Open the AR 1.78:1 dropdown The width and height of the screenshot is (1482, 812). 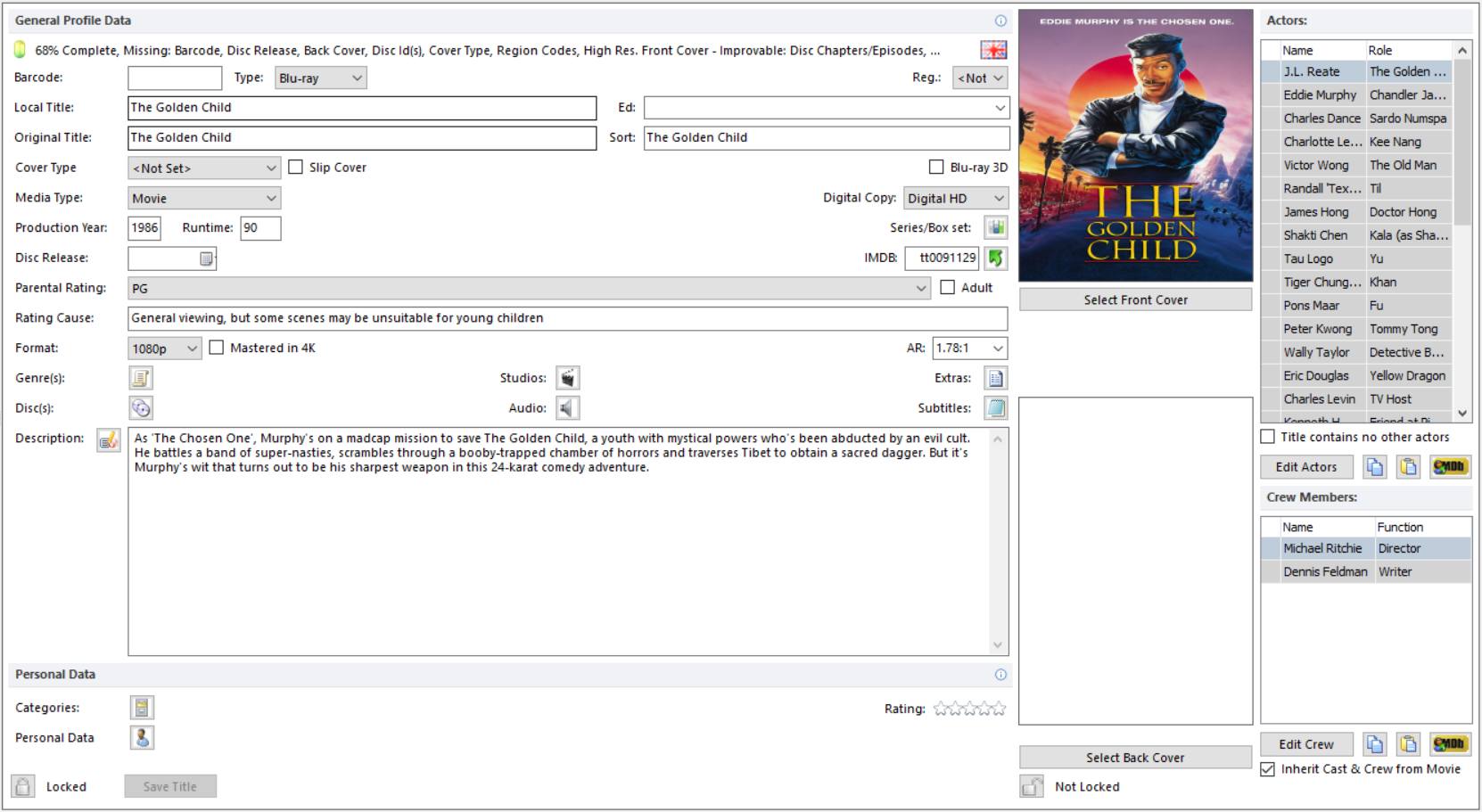coord(970,348)
